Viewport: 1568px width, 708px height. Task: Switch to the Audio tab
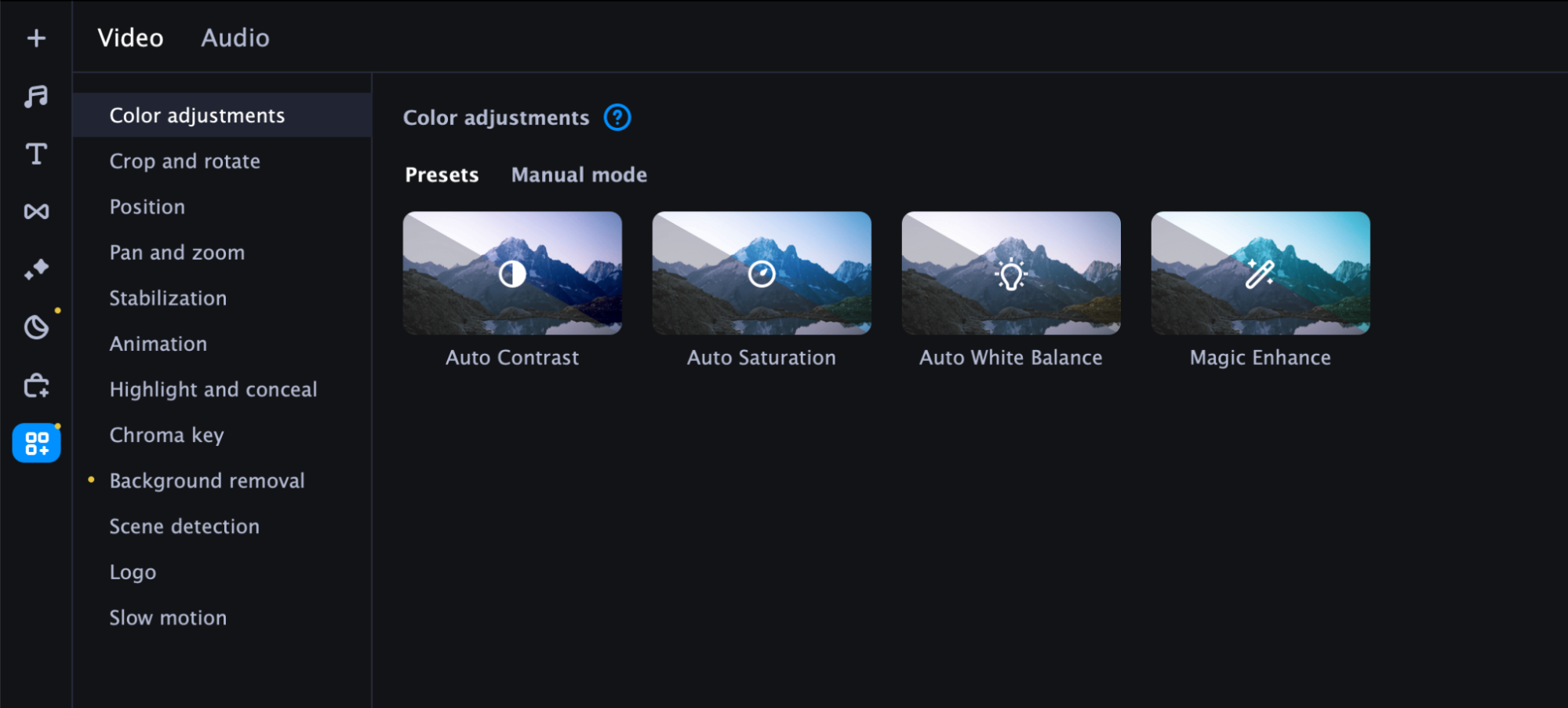click(235, 38)
